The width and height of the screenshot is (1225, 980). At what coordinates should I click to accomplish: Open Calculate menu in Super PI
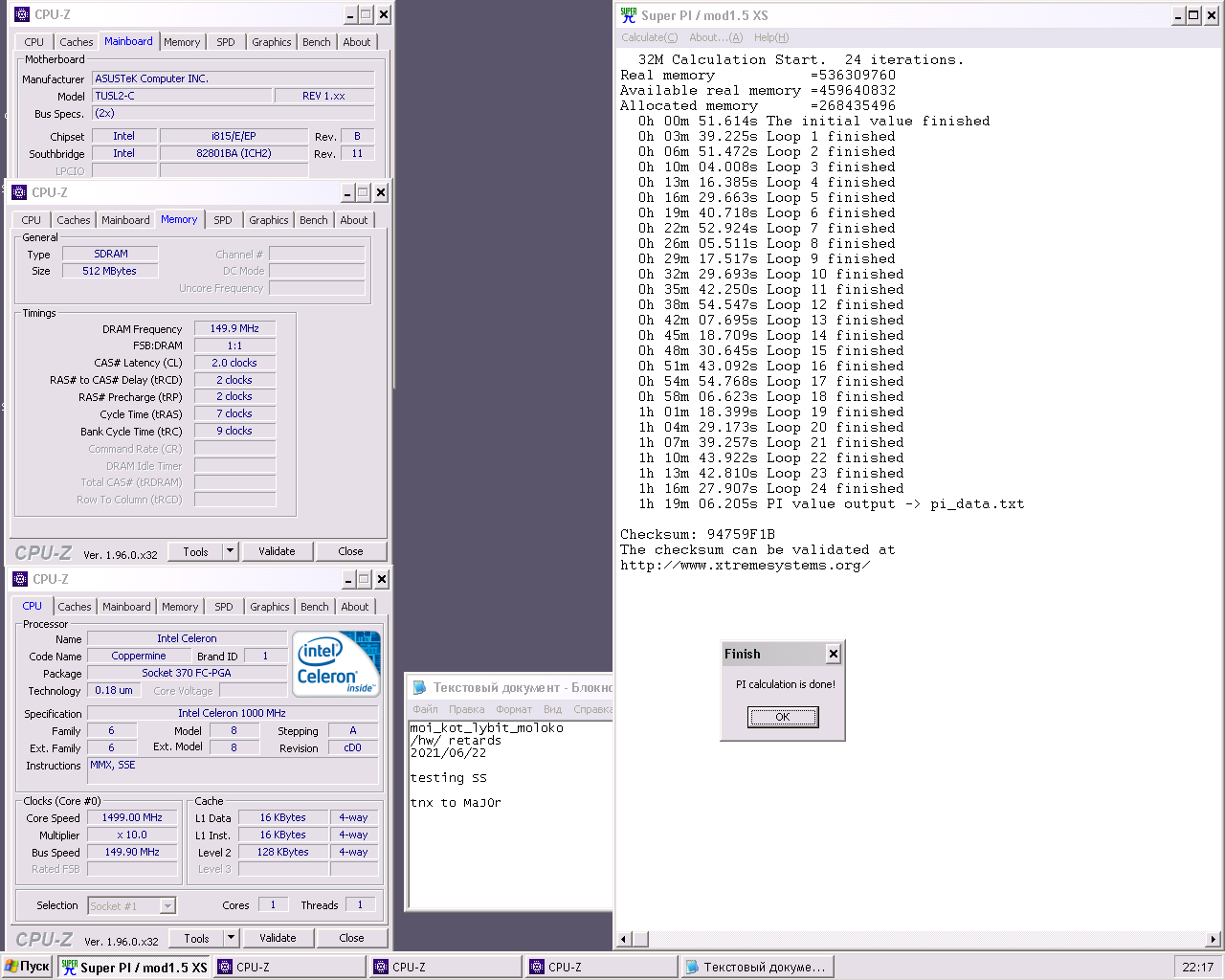tap(649, 37)
